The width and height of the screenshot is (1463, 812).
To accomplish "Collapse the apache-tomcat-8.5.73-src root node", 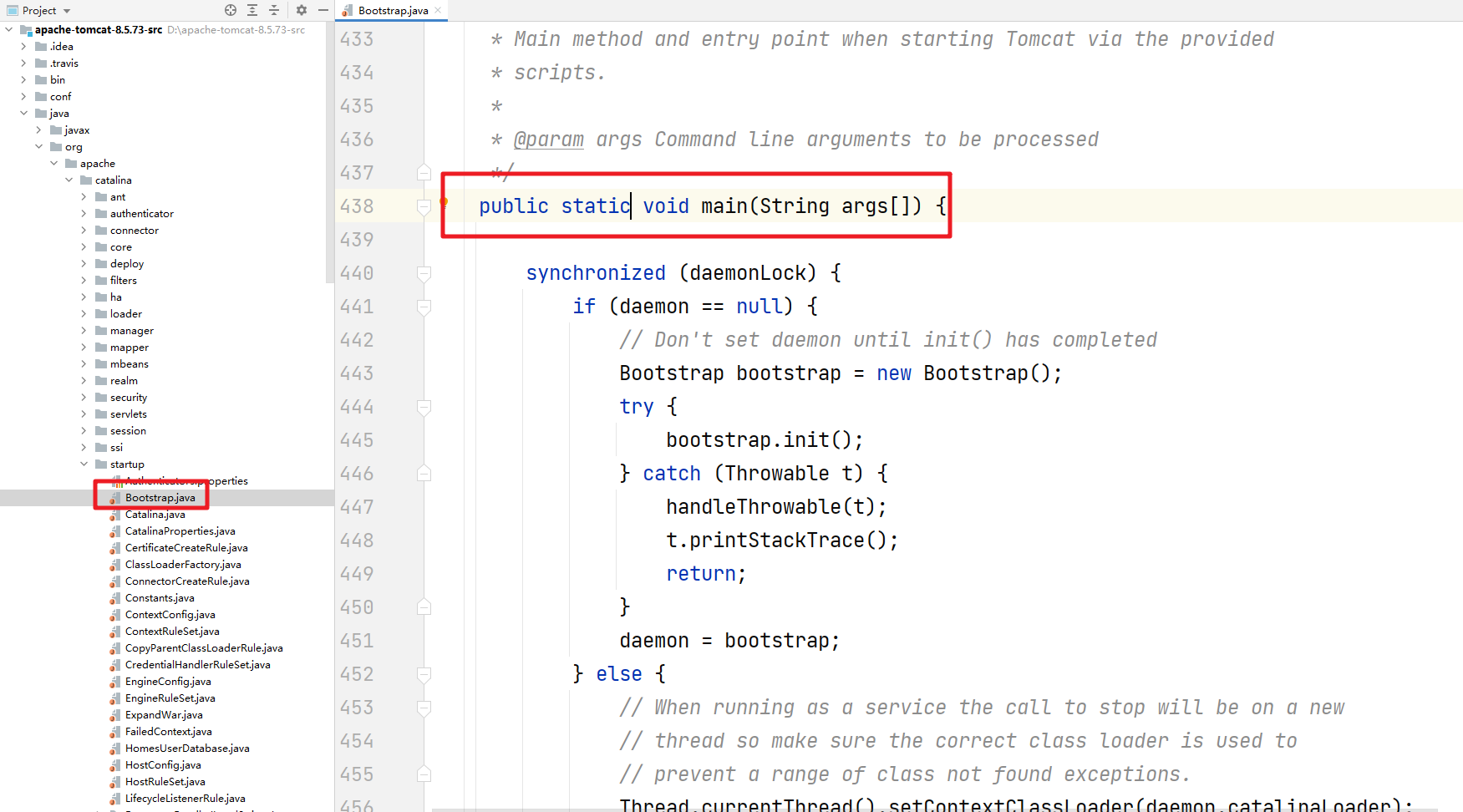I will [9, 29].
